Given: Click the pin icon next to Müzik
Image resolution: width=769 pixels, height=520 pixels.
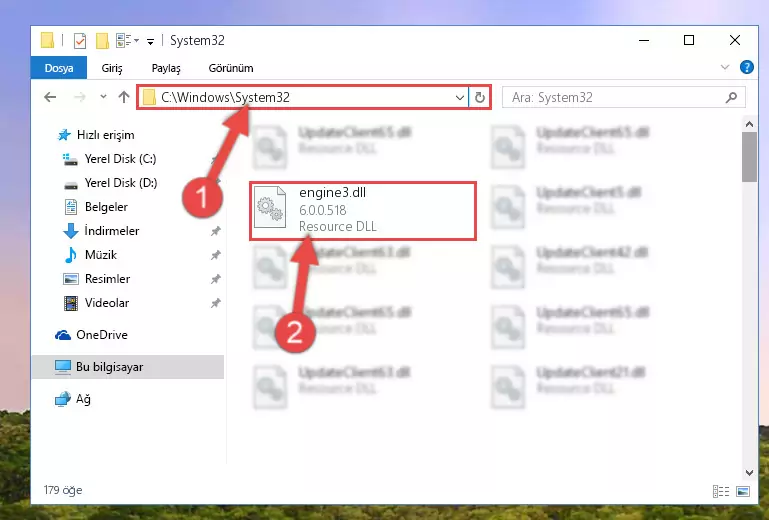Looking at the screenshot, I should [215, 255].
